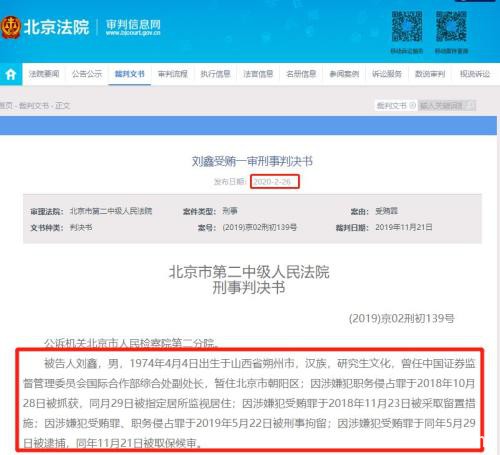This screenshot has width=500, height=455.
Task: Click the large heading 北京市第二中级人民法院
Action: coord(249,272)
